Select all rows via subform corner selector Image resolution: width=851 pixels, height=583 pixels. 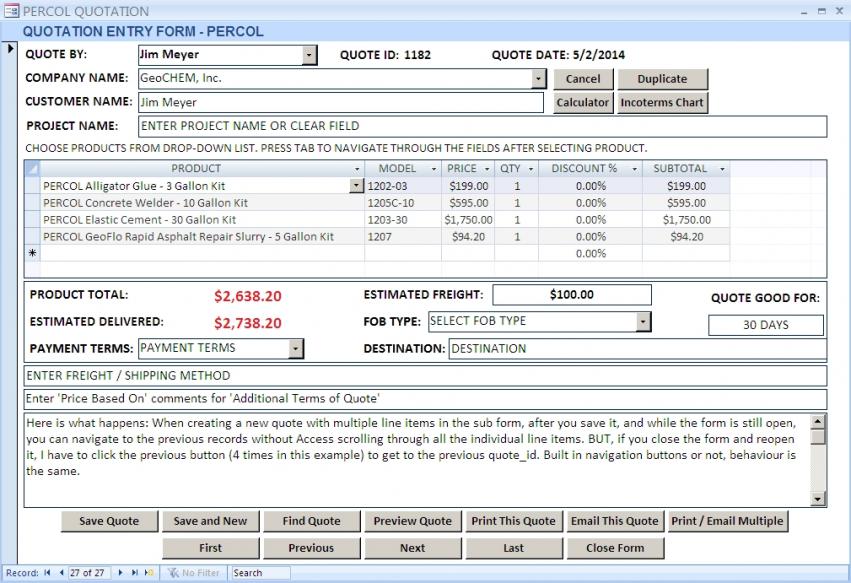click(x=33, y=169)
